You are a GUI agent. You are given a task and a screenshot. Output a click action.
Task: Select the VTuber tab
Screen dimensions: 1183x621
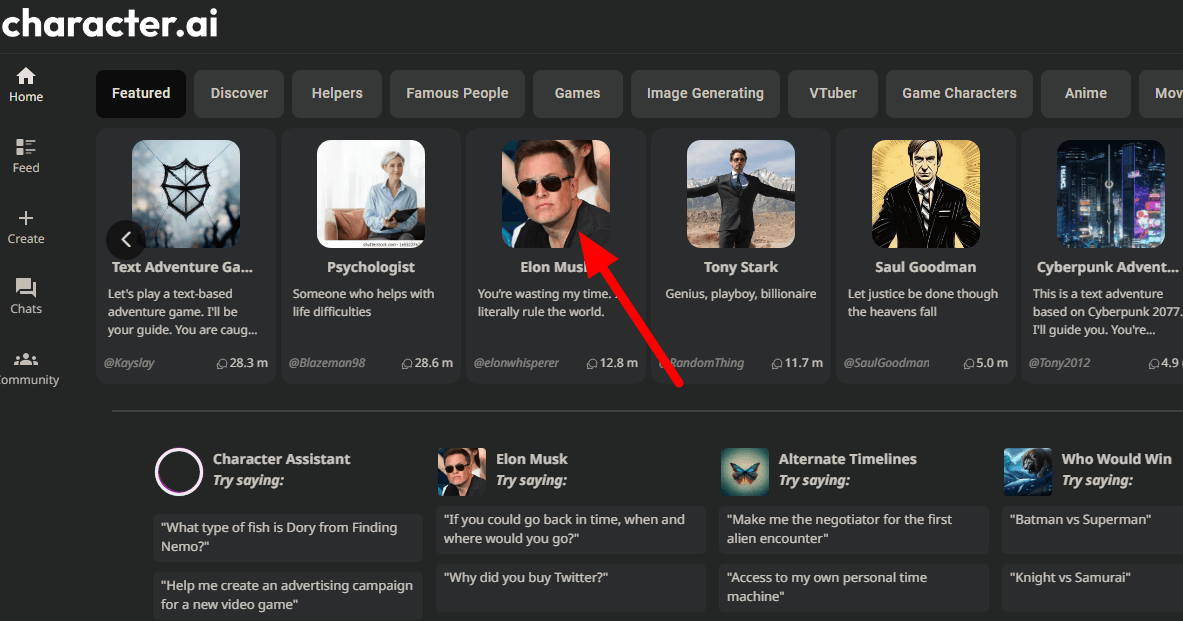pos(833,94)
